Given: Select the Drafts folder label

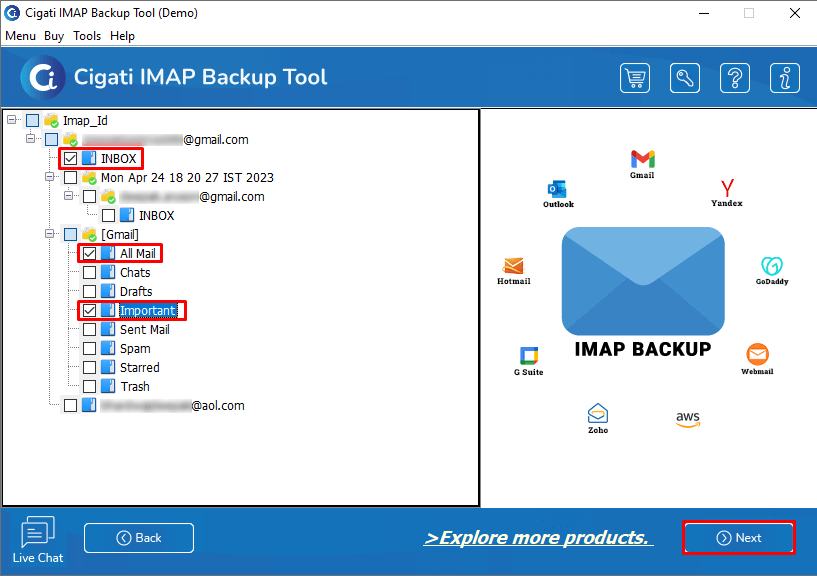Looking at the screenshot, I should [136, 291].
